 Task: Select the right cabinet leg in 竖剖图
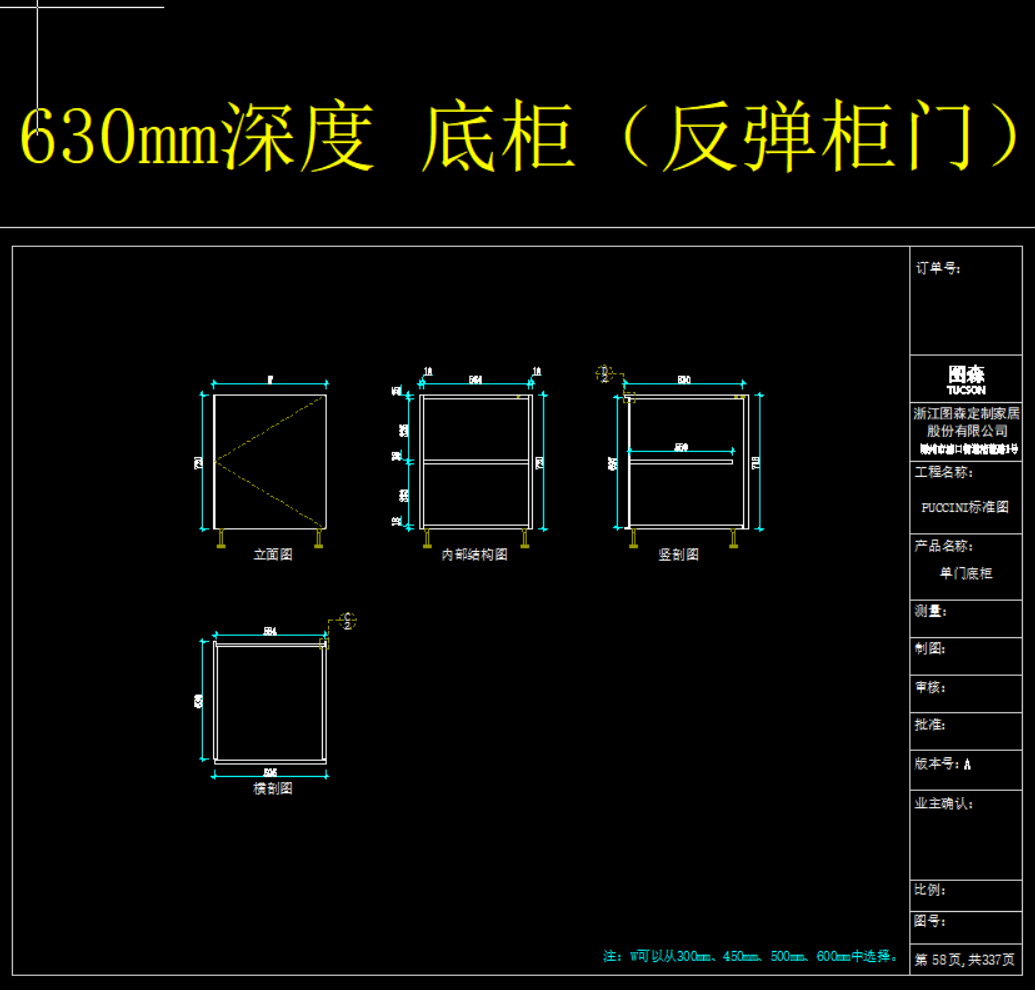(x=734, y=539)
